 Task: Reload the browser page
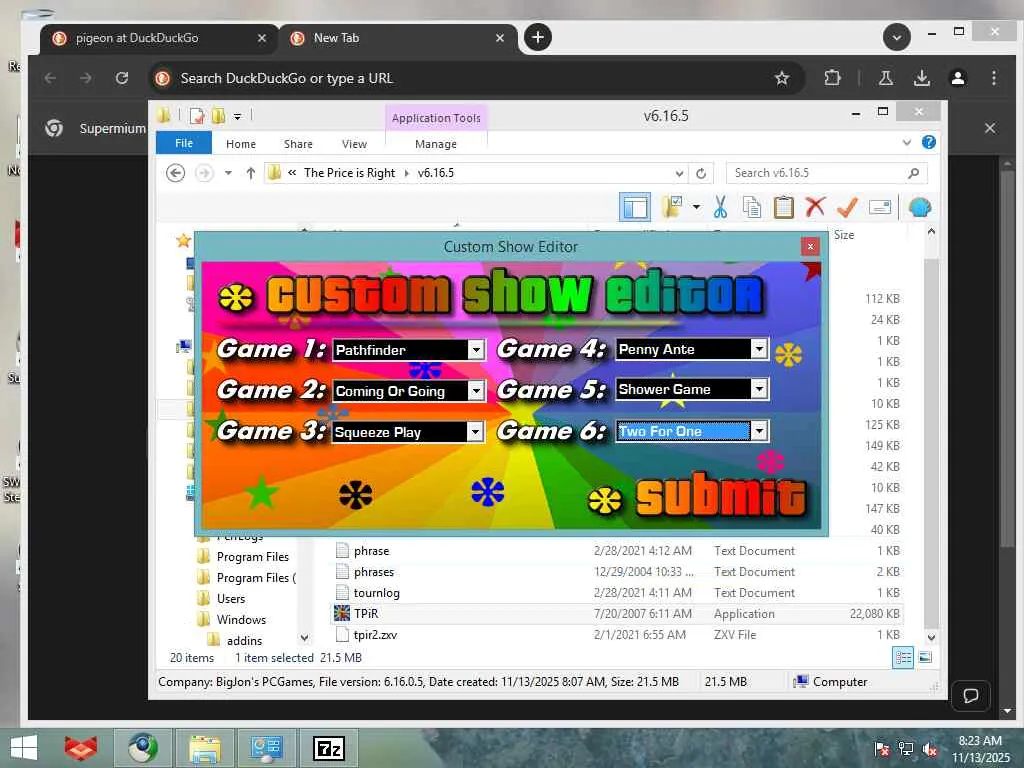(121, 78)
